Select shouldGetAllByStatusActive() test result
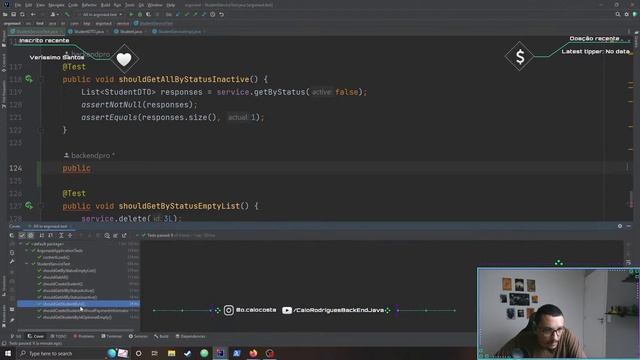Image resolution: width=640 pixels, height=360 pixels. (68, 291)
